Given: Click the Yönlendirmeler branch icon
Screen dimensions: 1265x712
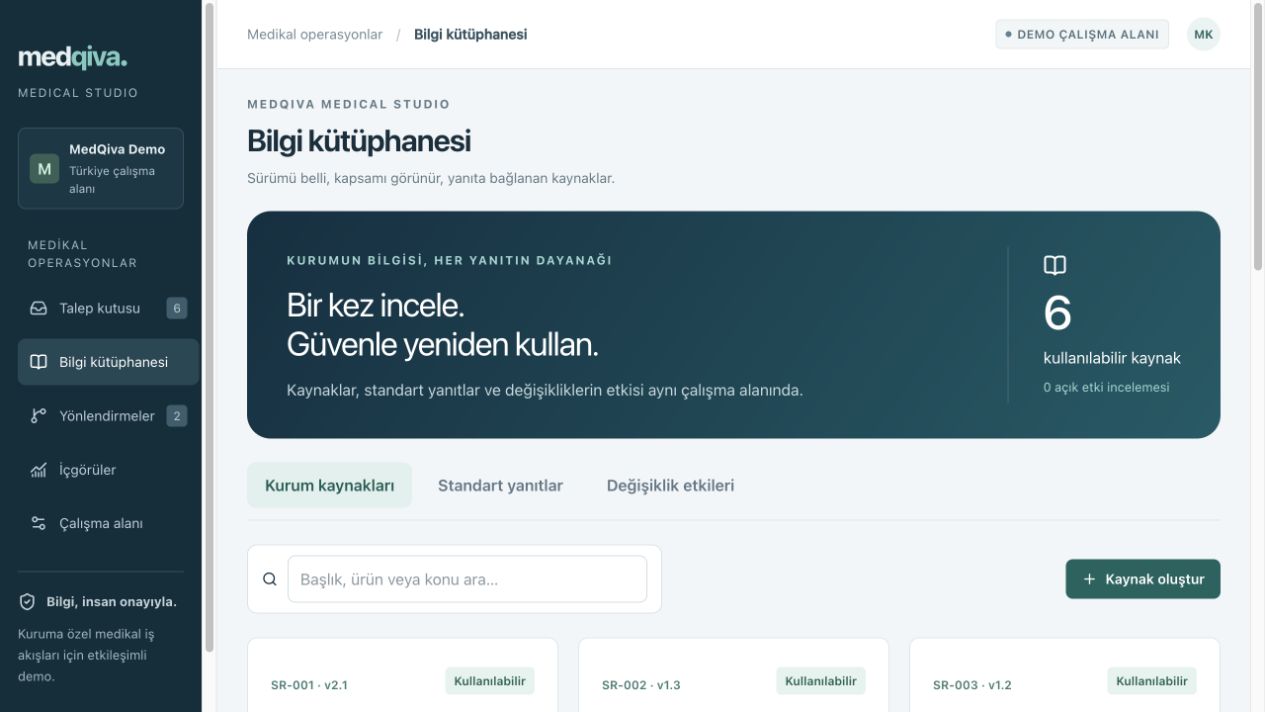Looking at the screenshot, I should click(39, 416).
